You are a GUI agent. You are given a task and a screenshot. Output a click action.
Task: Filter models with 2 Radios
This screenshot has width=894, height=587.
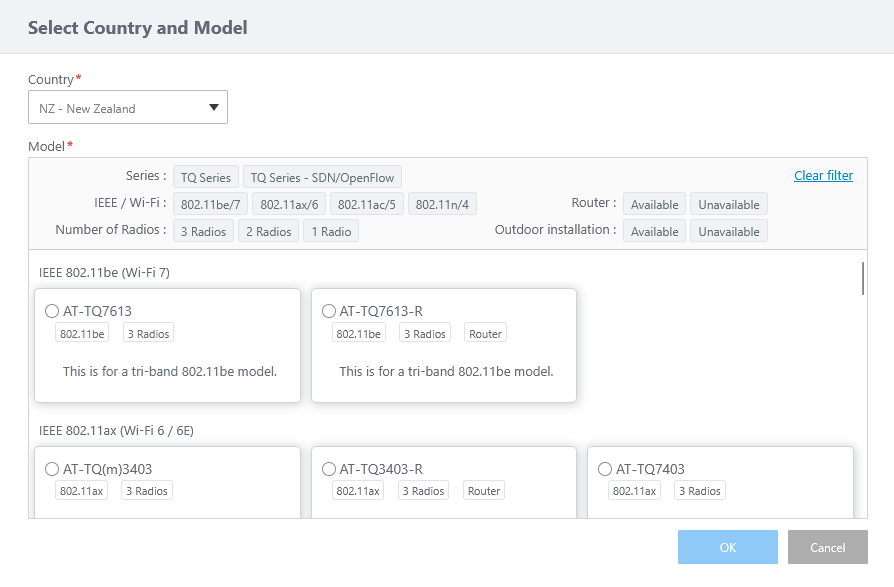[x=269, y=231]
